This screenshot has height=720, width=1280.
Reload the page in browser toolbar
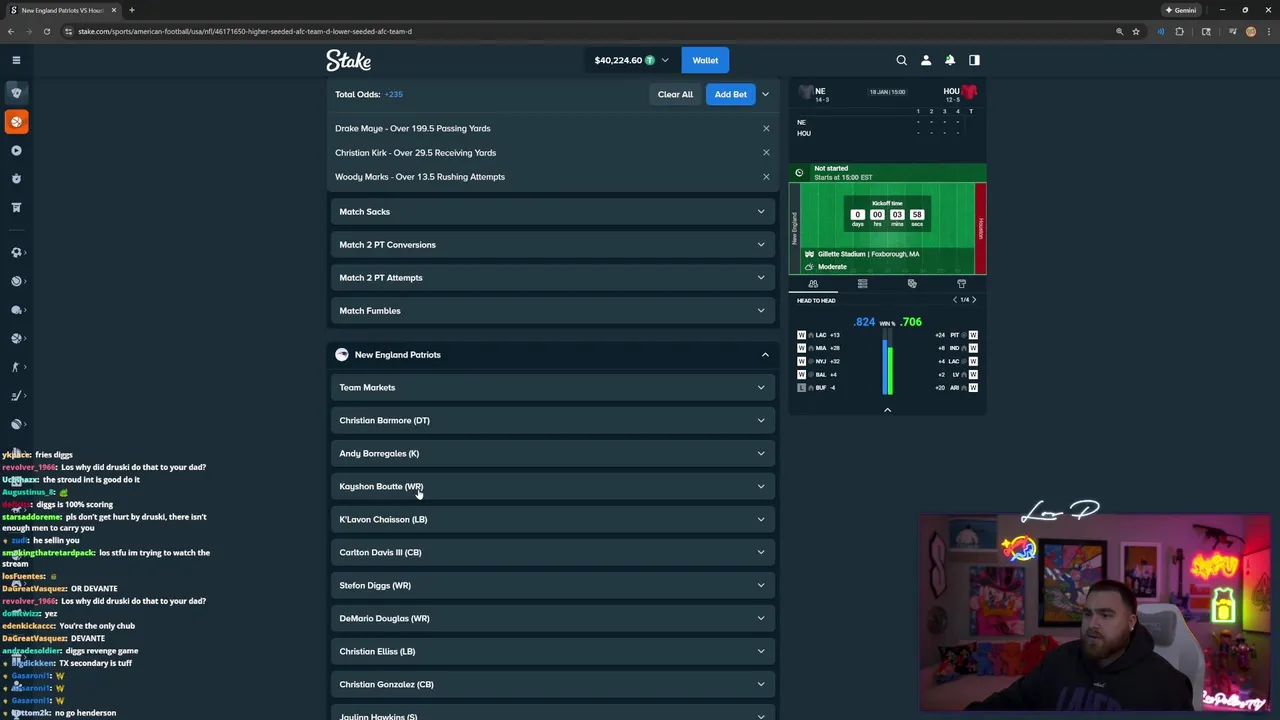point(47,31)
